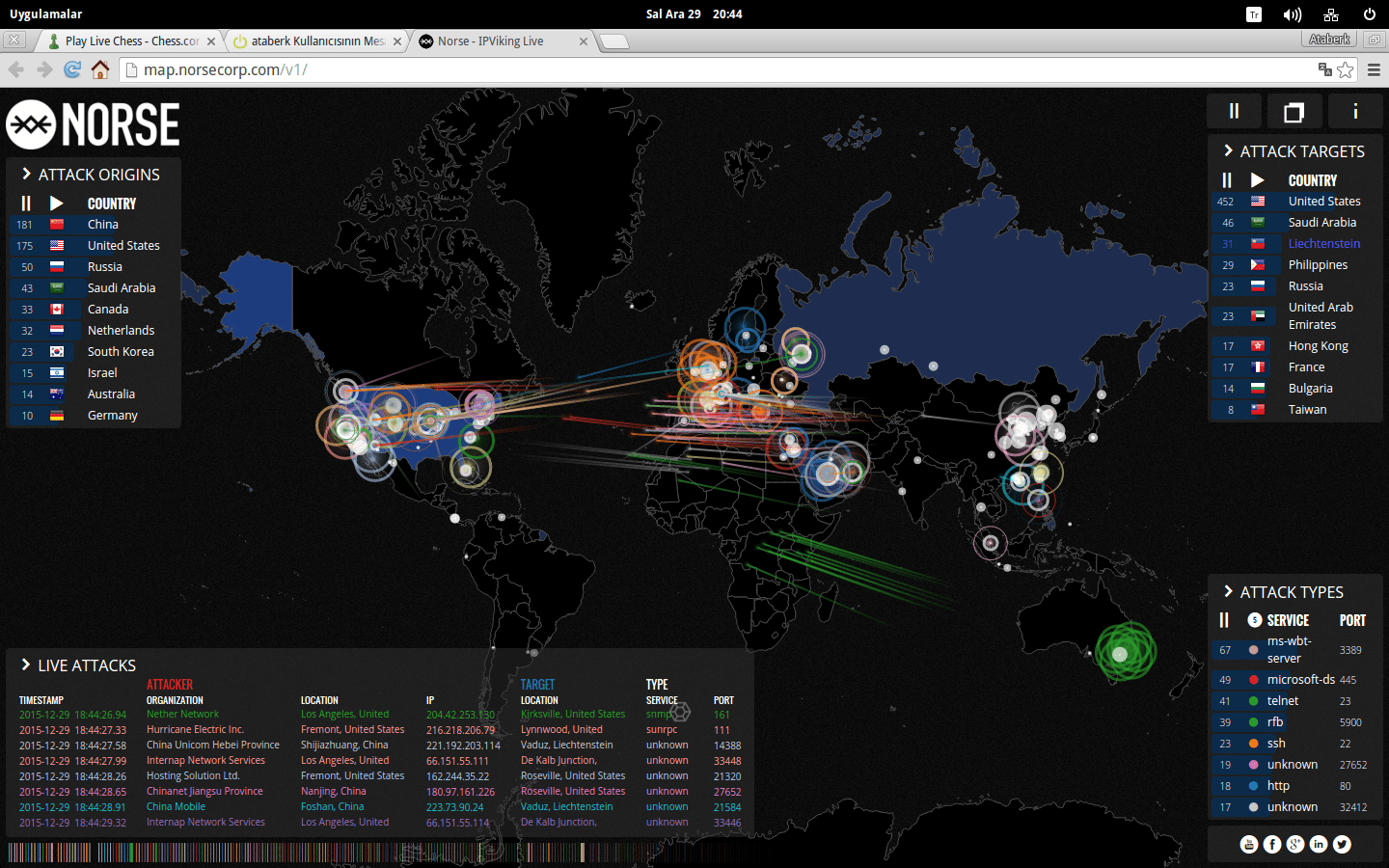Click the clock showing Sal Ara 29 20:44
This screenshot has width=1389, height=868.
click(x=694, y=14)
